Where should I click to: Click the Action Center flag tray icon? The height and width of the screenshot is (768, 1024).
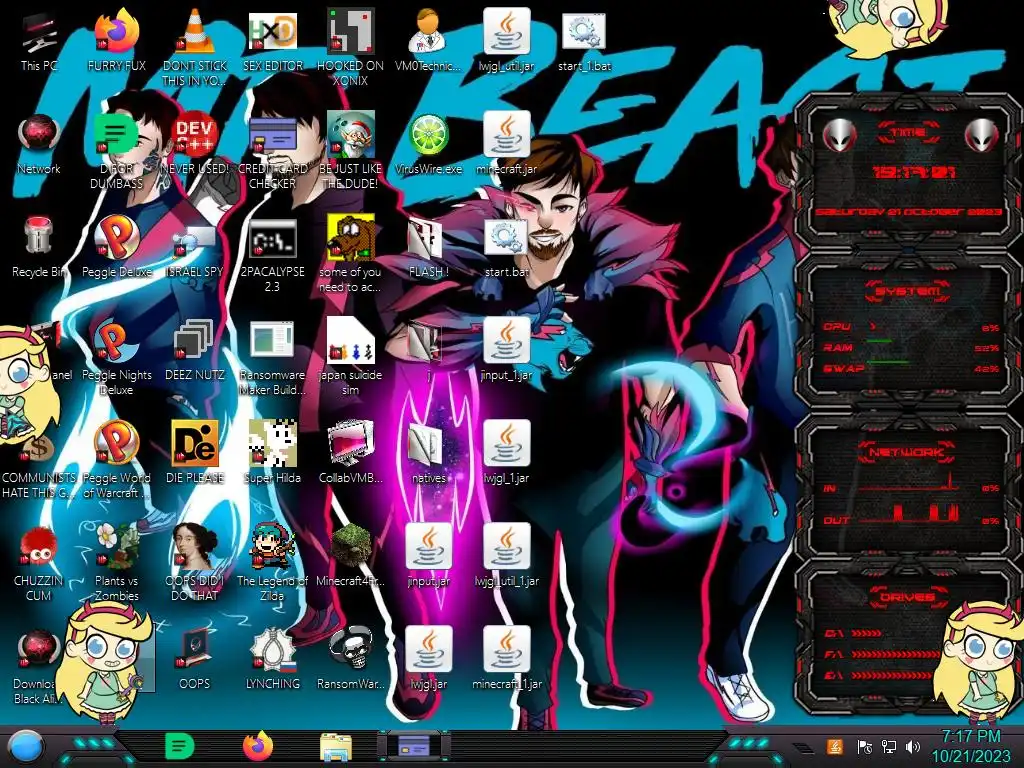(865, 746)
